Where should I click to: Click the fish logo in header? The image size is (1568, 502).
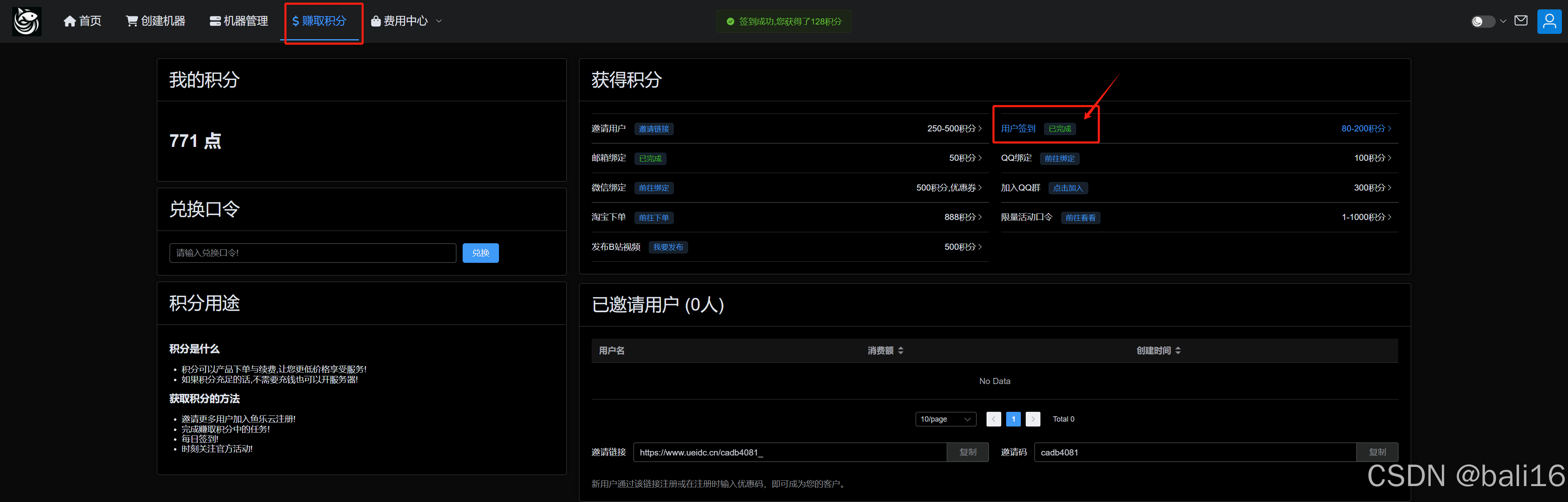point(27,21)
